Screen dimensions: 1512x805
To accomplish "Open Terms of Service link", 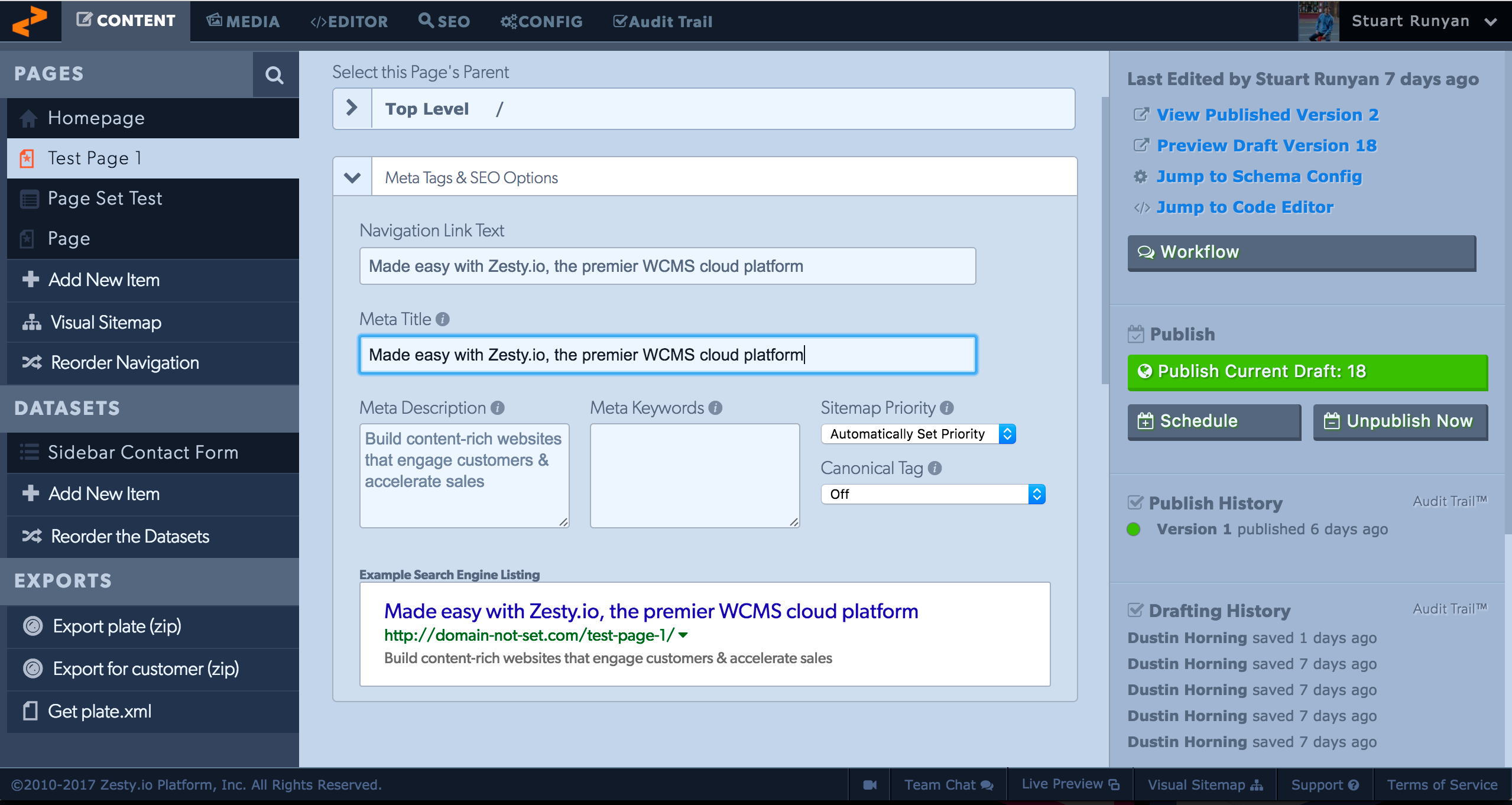I will click(x=1442, y=785).
